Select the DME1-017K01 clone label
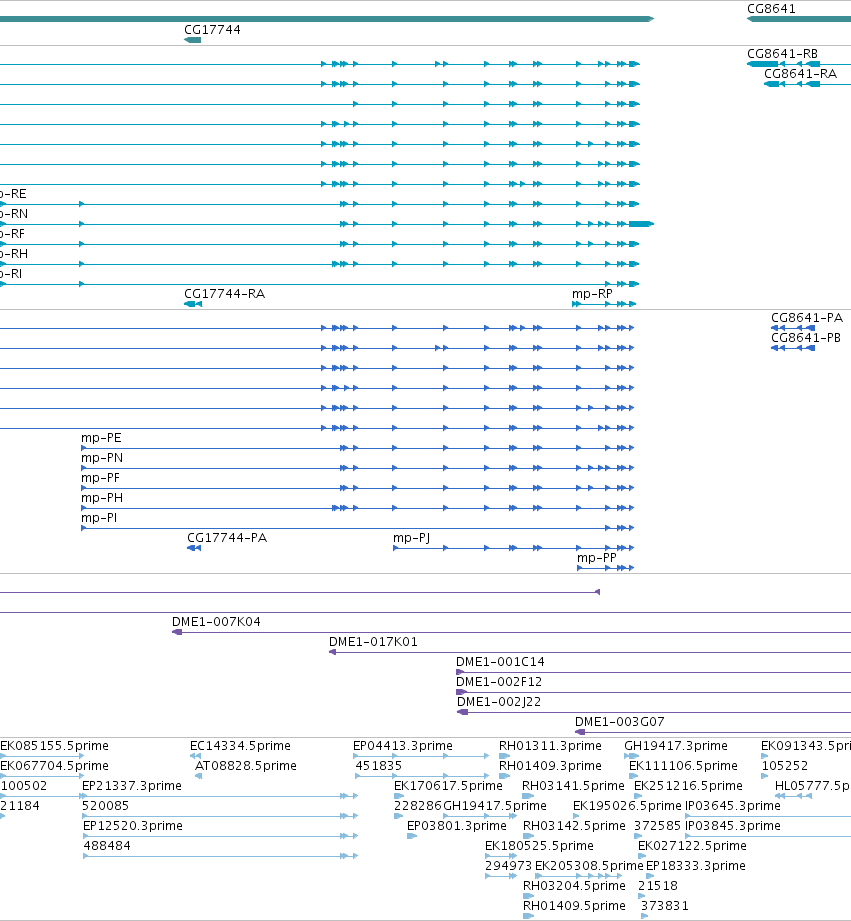The width and height of the screenshot is (851, 921). click(373, 641)
